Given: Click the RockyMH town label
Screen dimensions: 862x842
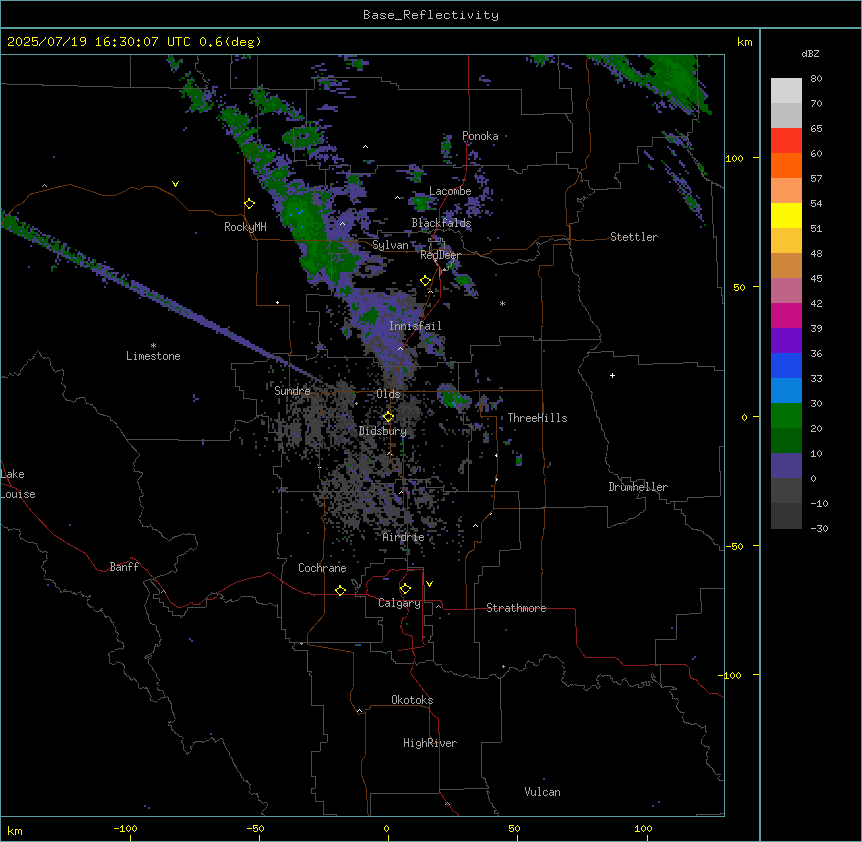Looking at the screenshot, I should [245, 227].
